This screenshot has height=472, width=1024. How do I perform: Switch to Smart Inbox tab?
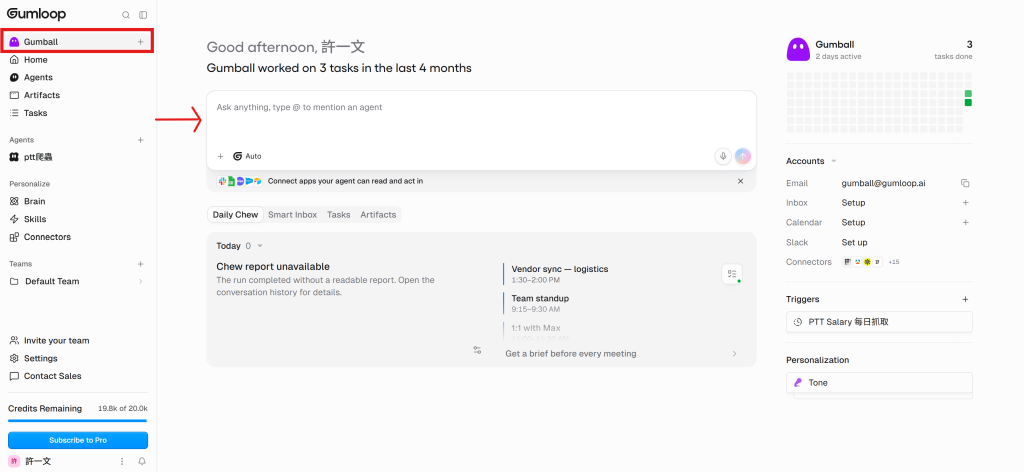tap(293, 215)
